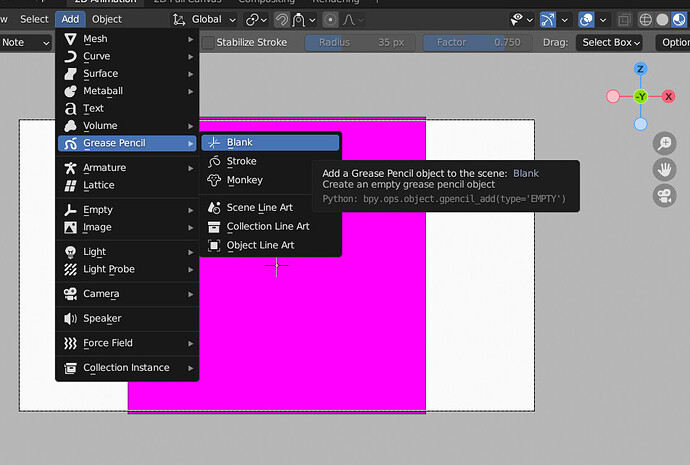Expand the Empty submenu
Screen dimensions: 690x465
127,210
